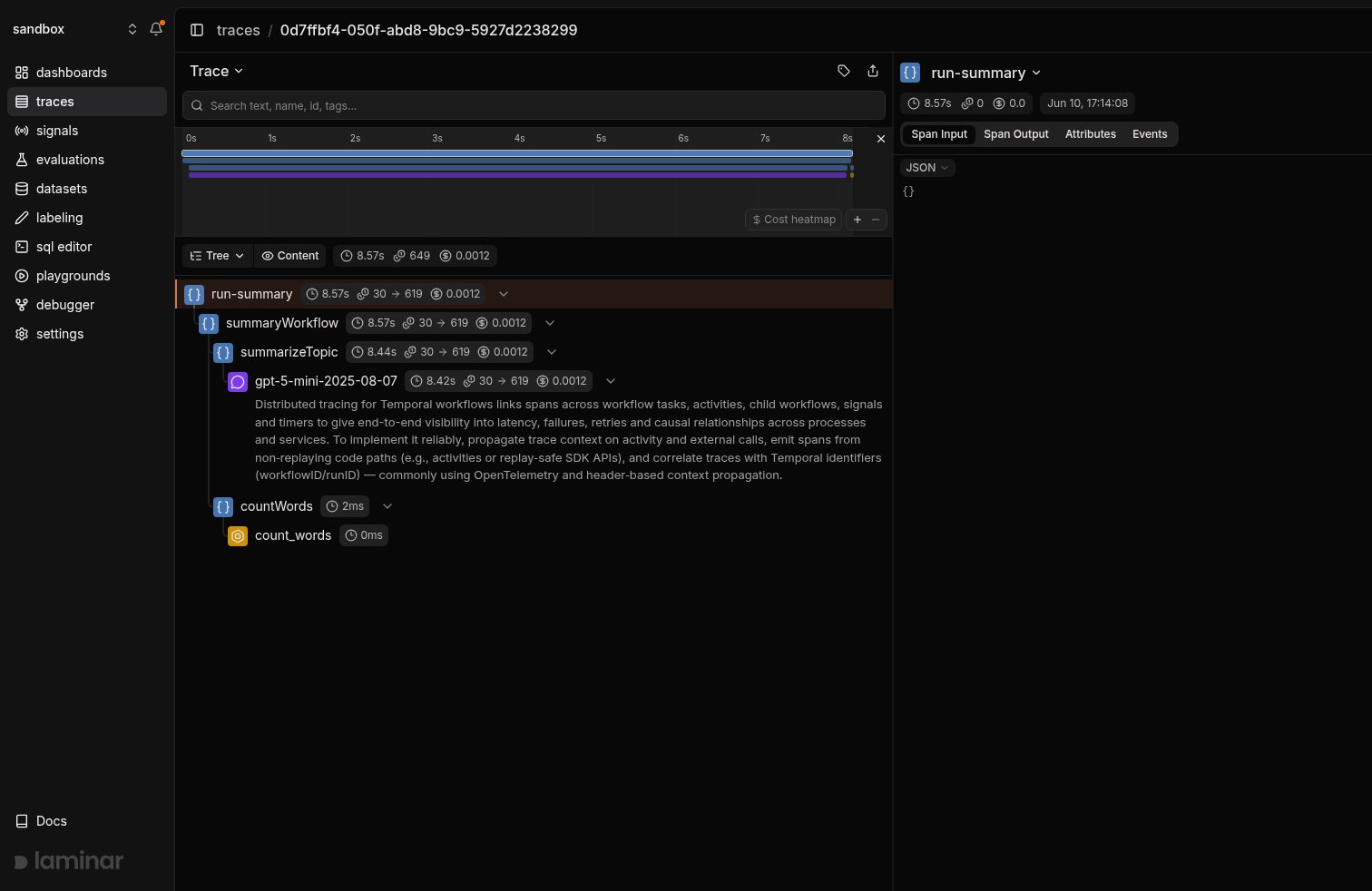Click the count_words tool span icon
The image size is (1372, 891).
coord(238,536)
